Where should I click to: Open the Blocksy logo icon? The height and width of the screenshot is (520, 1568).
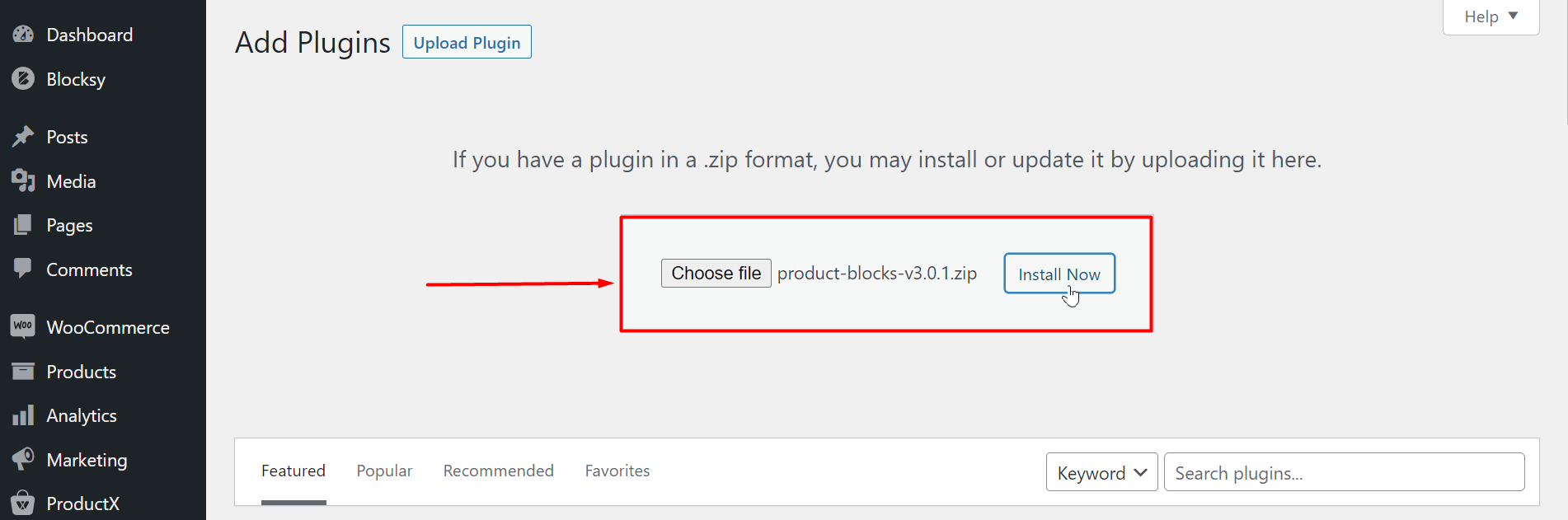click(23, 79)
